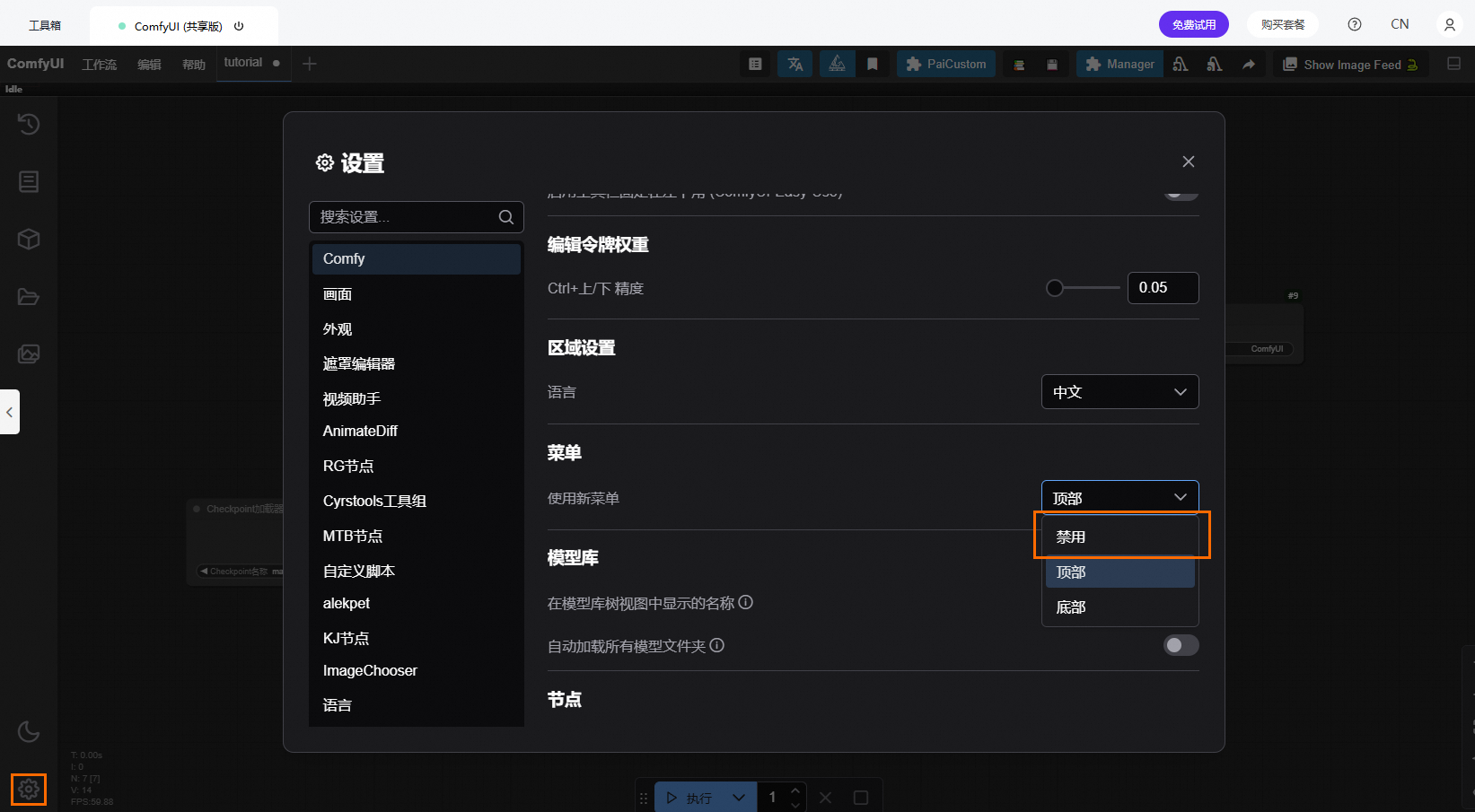Image resolution: width=1475 pixels, height=812 pixels.
Task: Toggle the bottom panel icon
Action: click(1453, 64)
